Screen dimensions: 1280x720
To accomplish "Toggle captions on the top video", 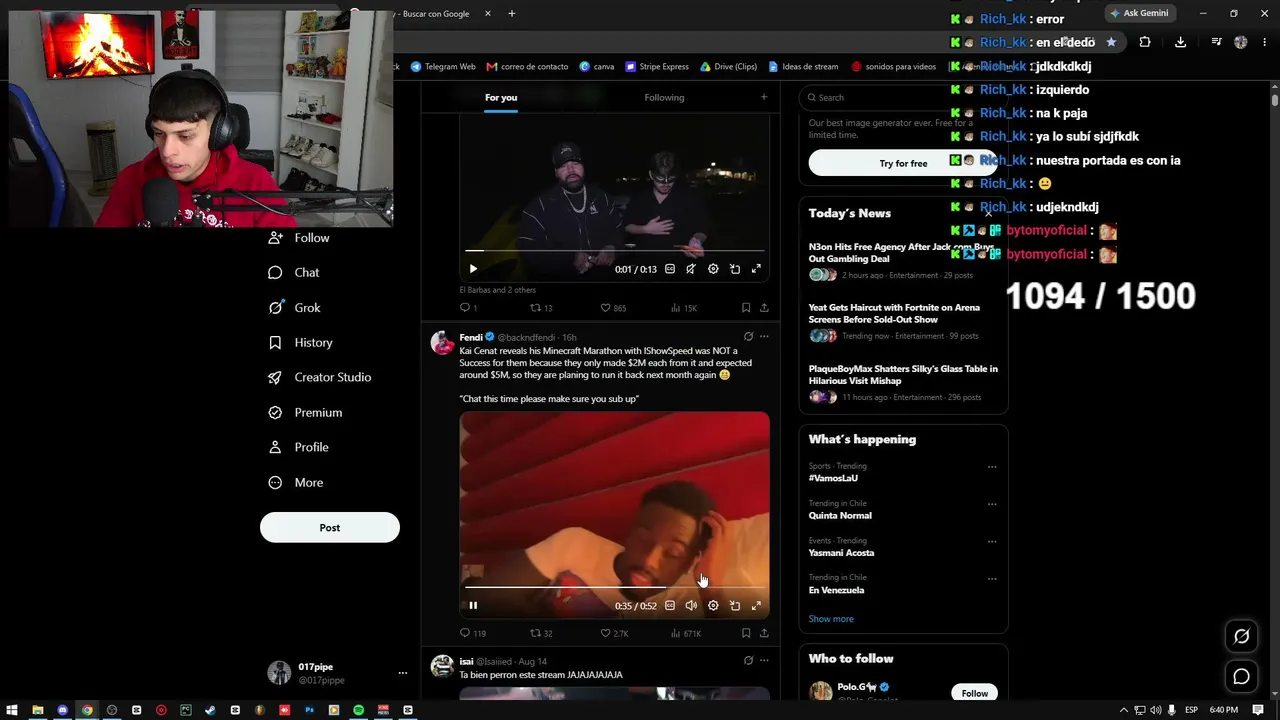I will (670, 269).
